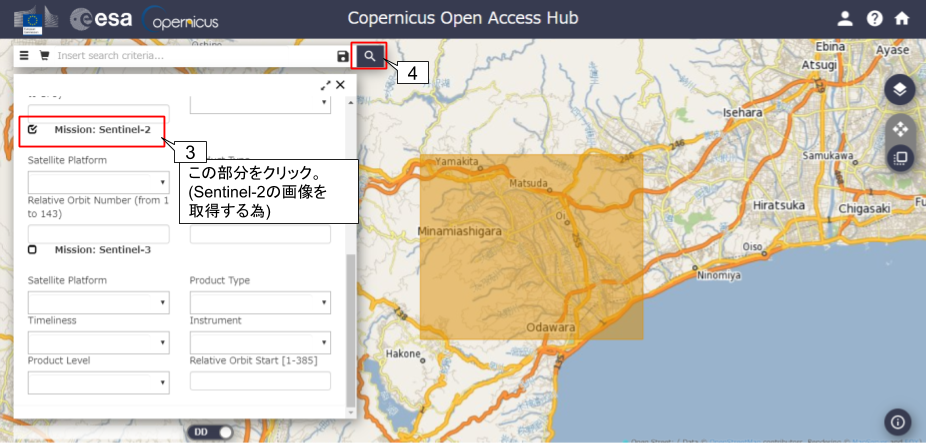Focus Relative Orbit Number (from 1 to 143) field
928x443 pixels.
pyautogui.click(x=98, y=234)
